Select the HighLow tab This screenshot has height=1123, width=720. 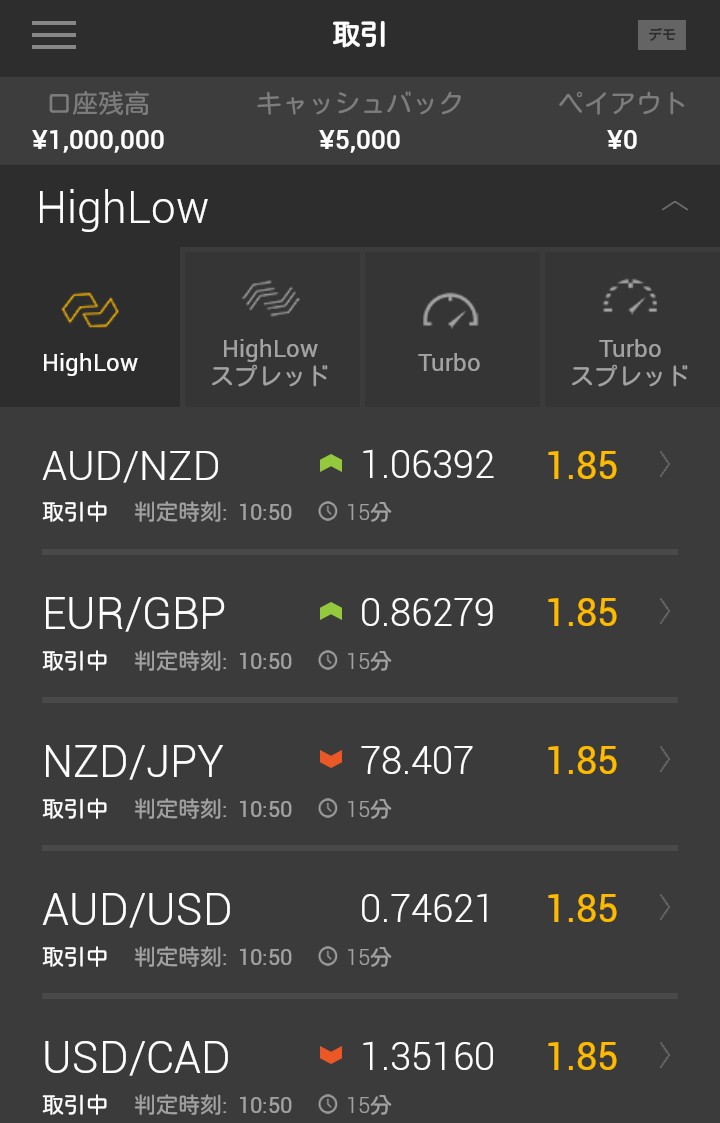(x=90, y=328)
